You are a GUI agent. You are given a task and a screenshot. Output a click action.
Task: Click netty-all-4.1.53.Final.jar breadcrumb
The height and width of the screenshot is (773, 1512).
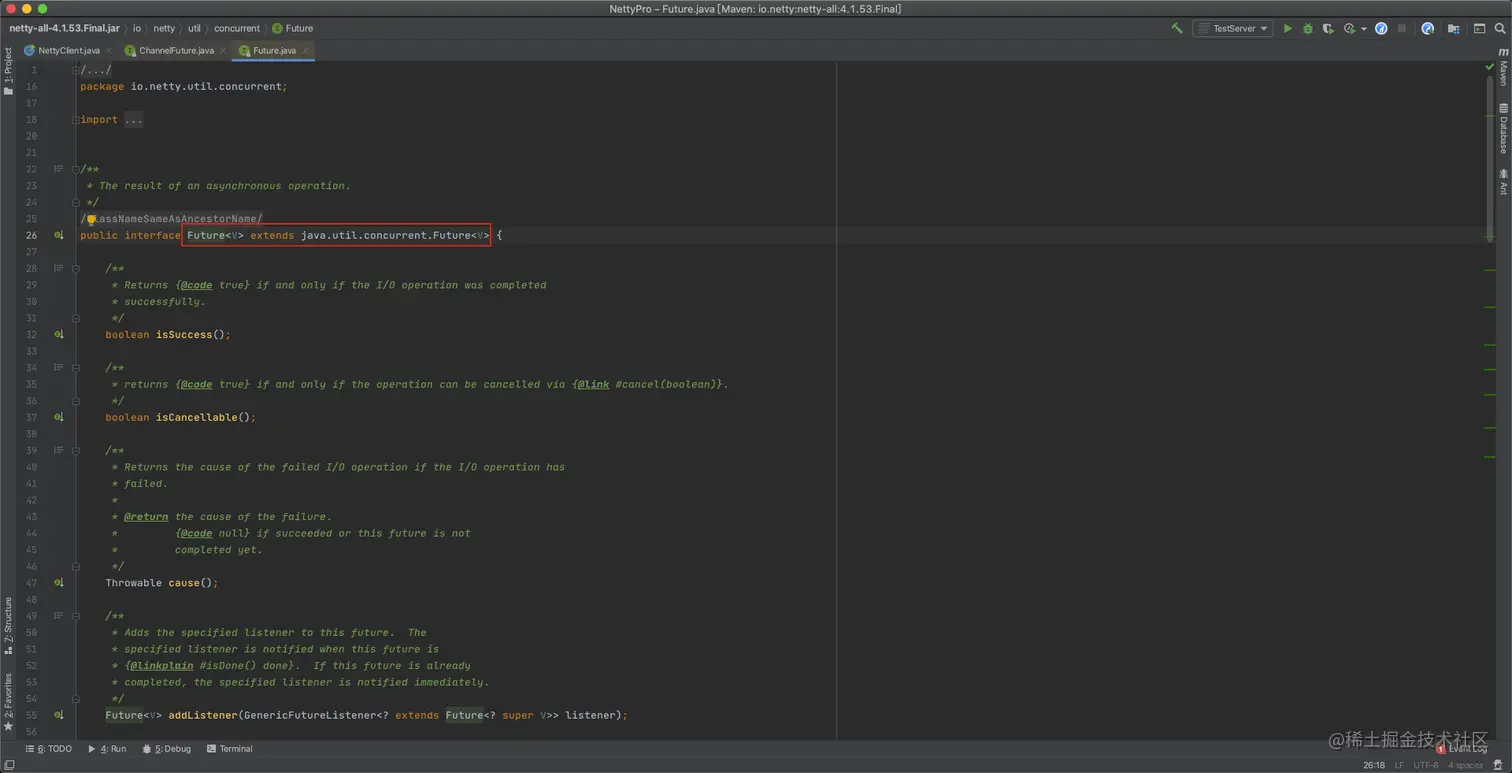(64, 28)
